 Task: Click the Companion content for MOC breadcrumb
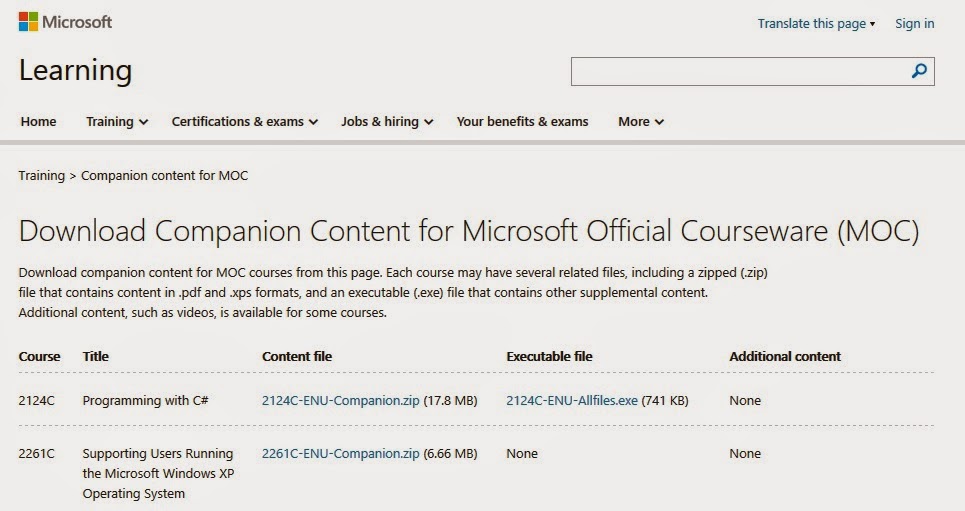(x=164, y=175)
